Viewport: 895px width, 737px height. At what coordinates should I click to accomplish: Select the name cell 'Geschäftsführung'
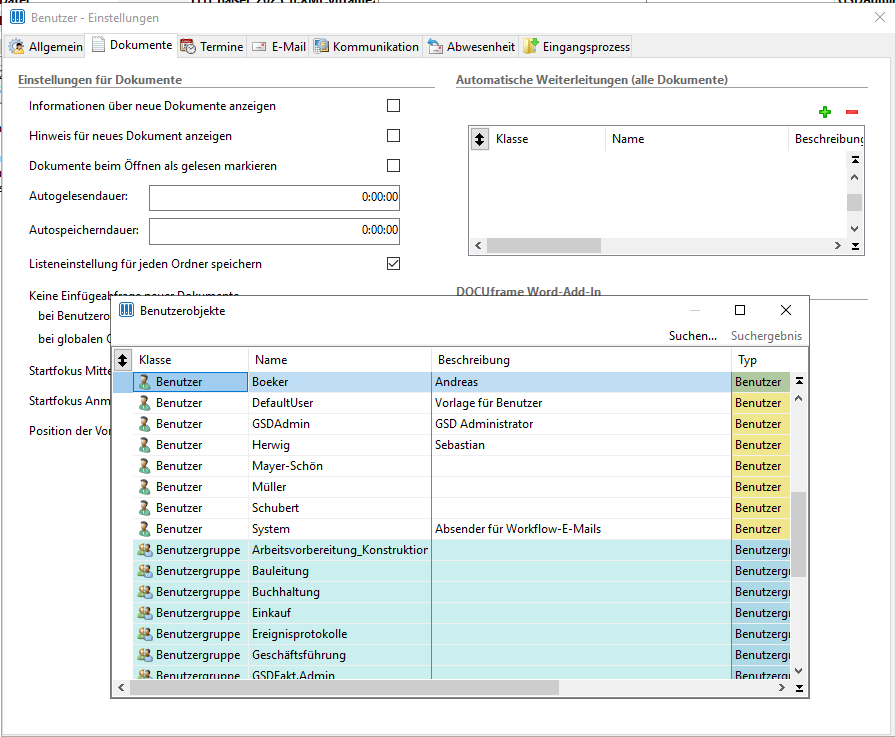coord(340,655)
